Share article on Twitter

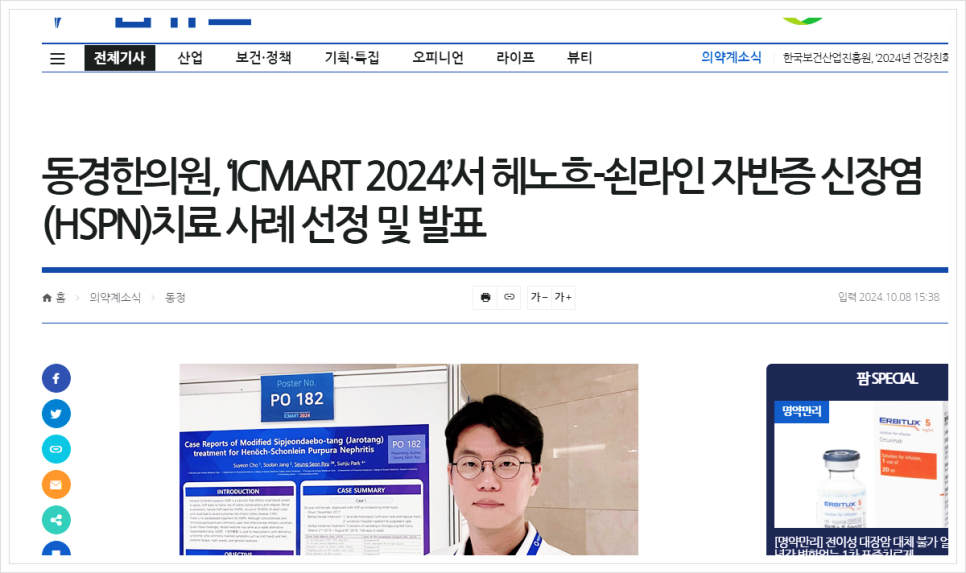56,414
